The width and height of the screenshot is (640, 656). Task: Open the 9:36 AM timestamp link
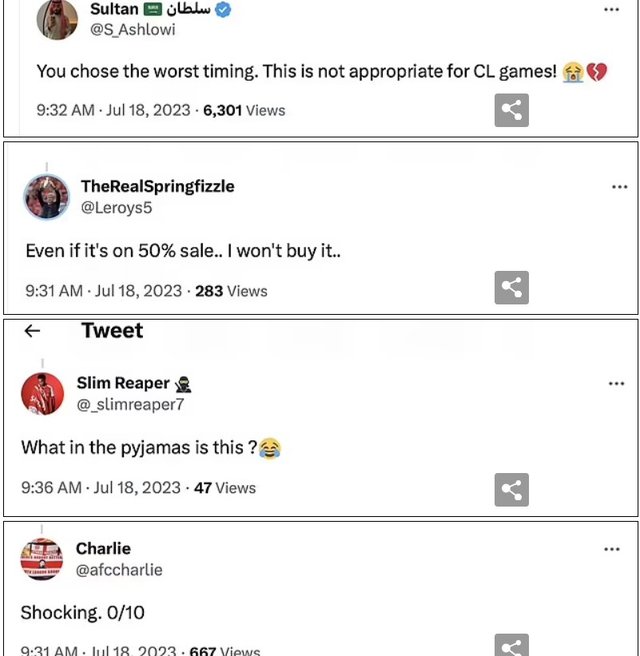[51, 488]
